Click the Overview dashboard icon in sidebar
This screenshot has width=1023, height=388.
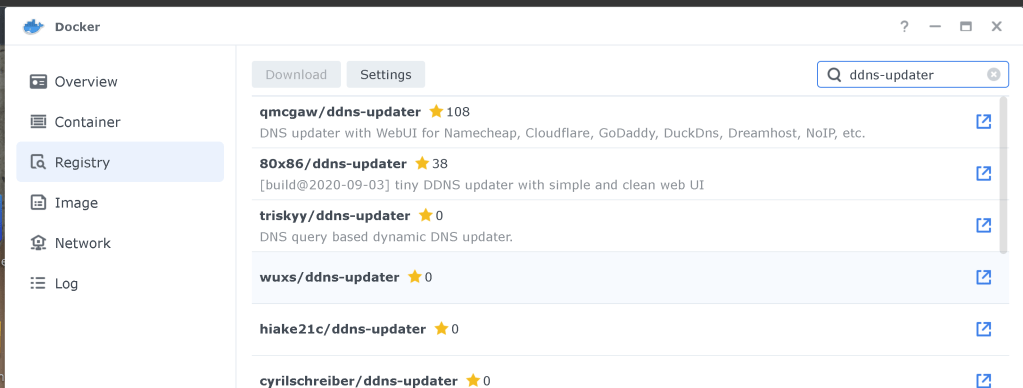point(38,82)
